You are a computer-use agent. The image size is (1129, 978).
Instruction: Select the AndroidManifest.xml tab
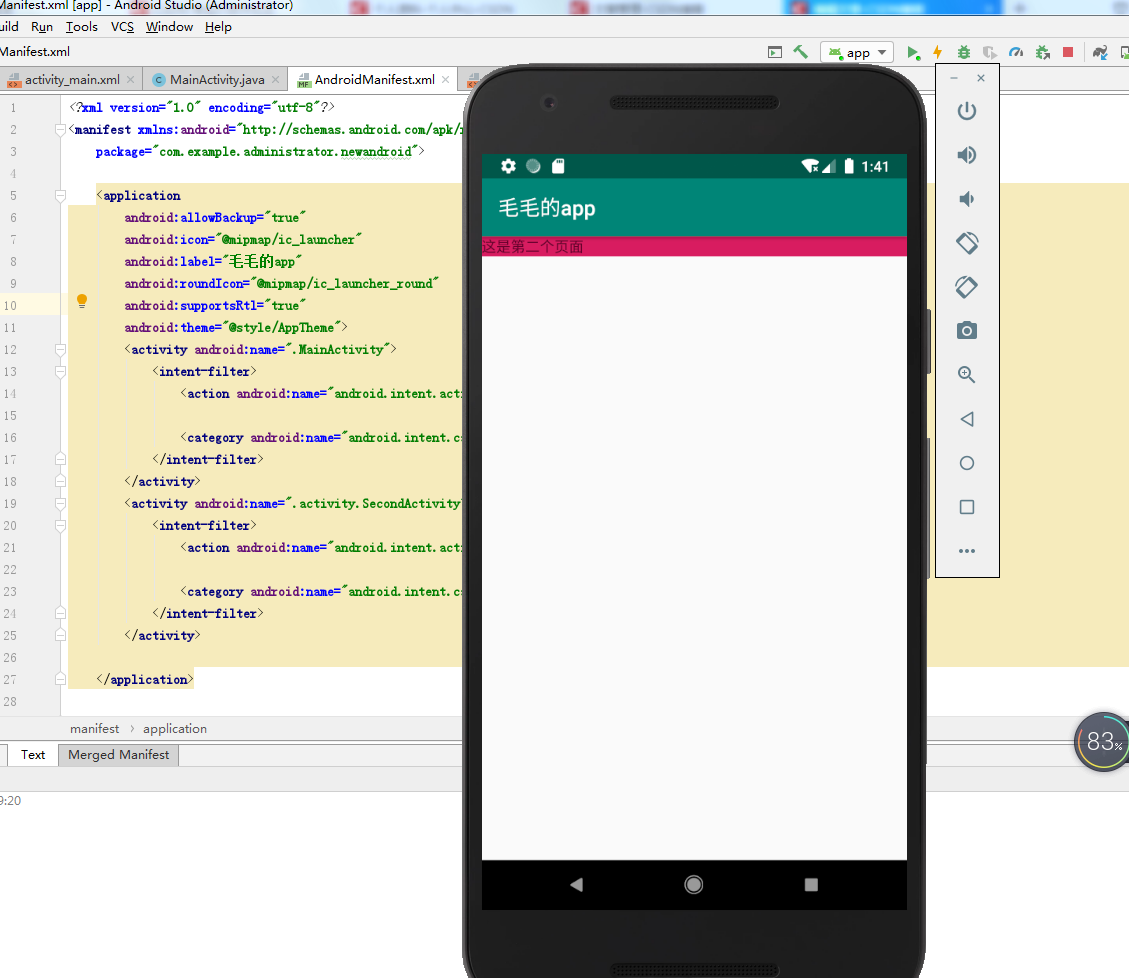[x=374, y=80]
